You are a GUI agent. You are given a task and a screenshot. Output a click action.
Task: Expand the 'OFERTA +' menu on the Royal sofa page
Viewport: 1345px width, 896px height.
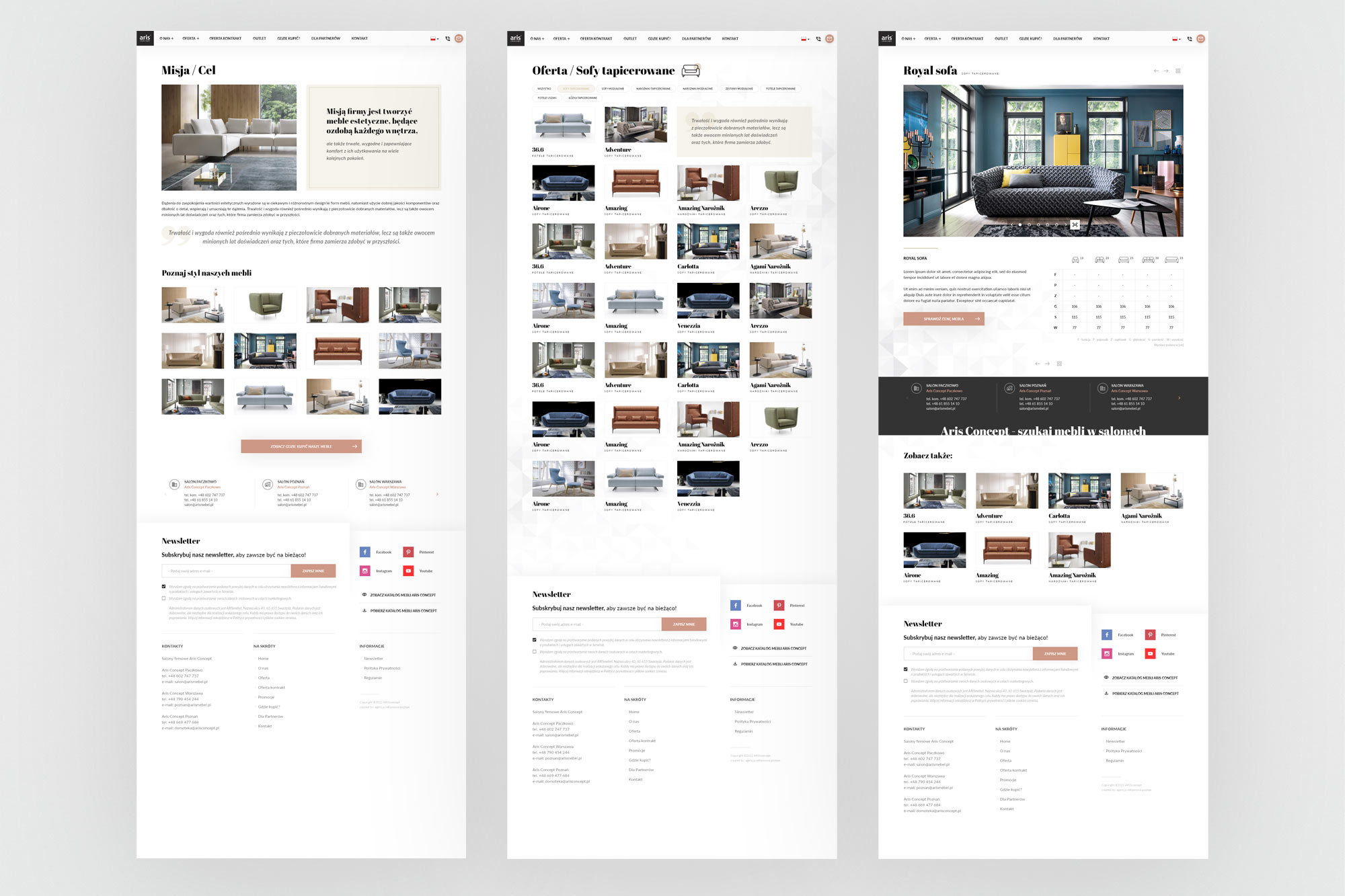coord(932,39)
